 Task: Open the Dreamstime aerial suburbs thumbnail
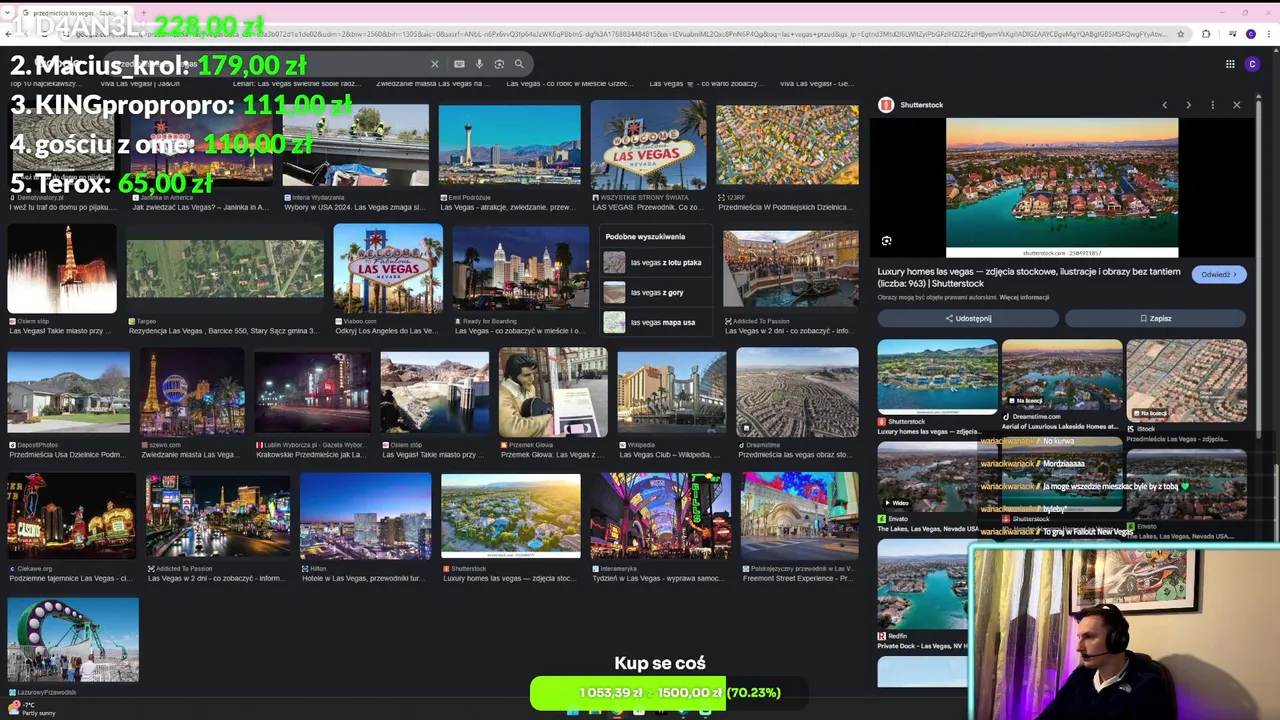click(x=797, y=393)
